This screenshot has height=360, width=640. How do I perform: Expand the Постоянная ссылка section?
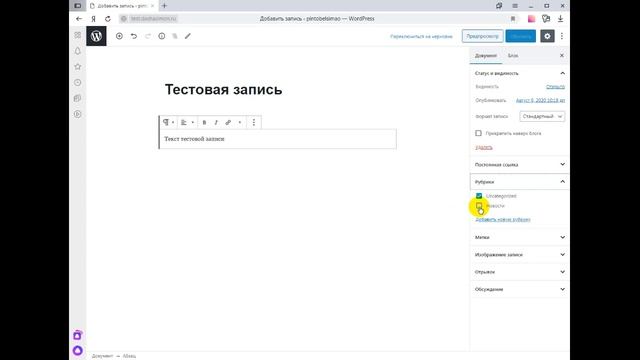519,164
